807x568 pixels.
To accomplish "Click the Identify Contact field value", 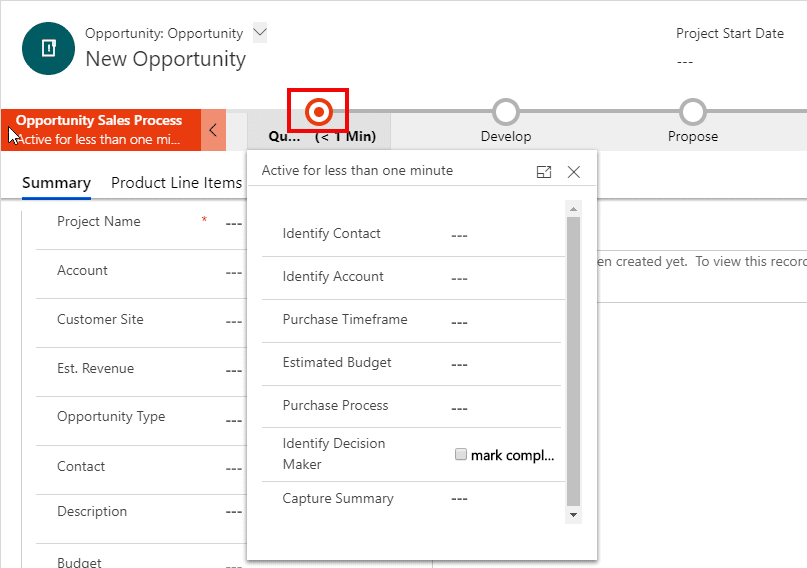I will click(x=459, y=235).
